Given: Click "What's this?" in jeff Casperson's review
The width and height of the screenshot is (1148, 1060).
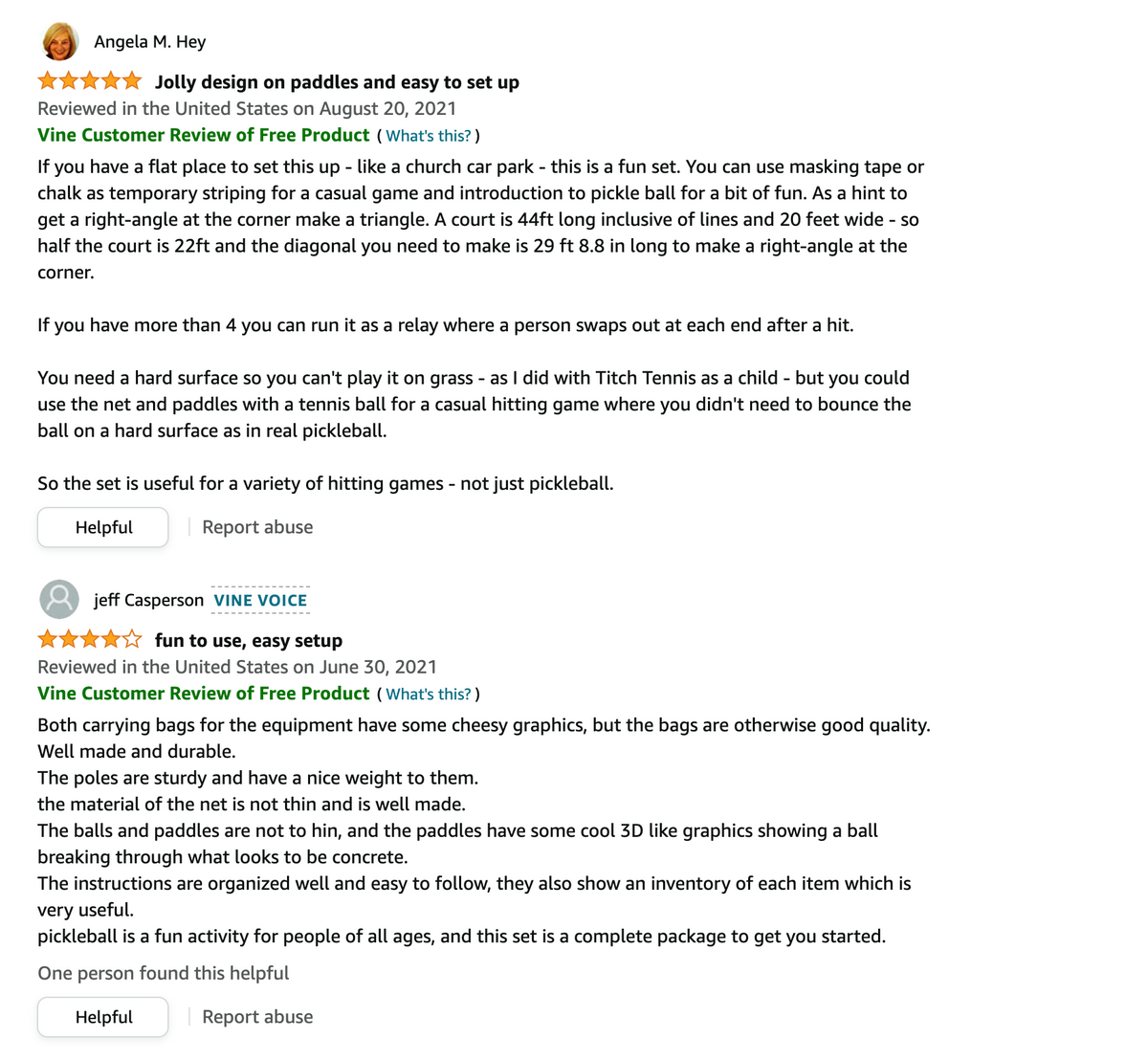Looking at the screenshot, I should (428, 695).
